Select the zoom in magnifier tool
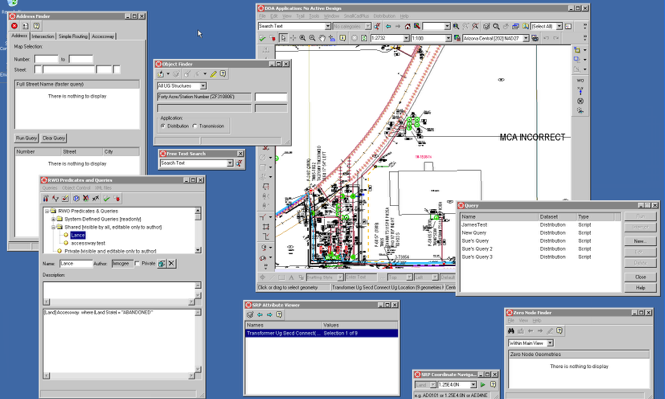This screenshot has height=399, width=665. (x=302, y=38)
